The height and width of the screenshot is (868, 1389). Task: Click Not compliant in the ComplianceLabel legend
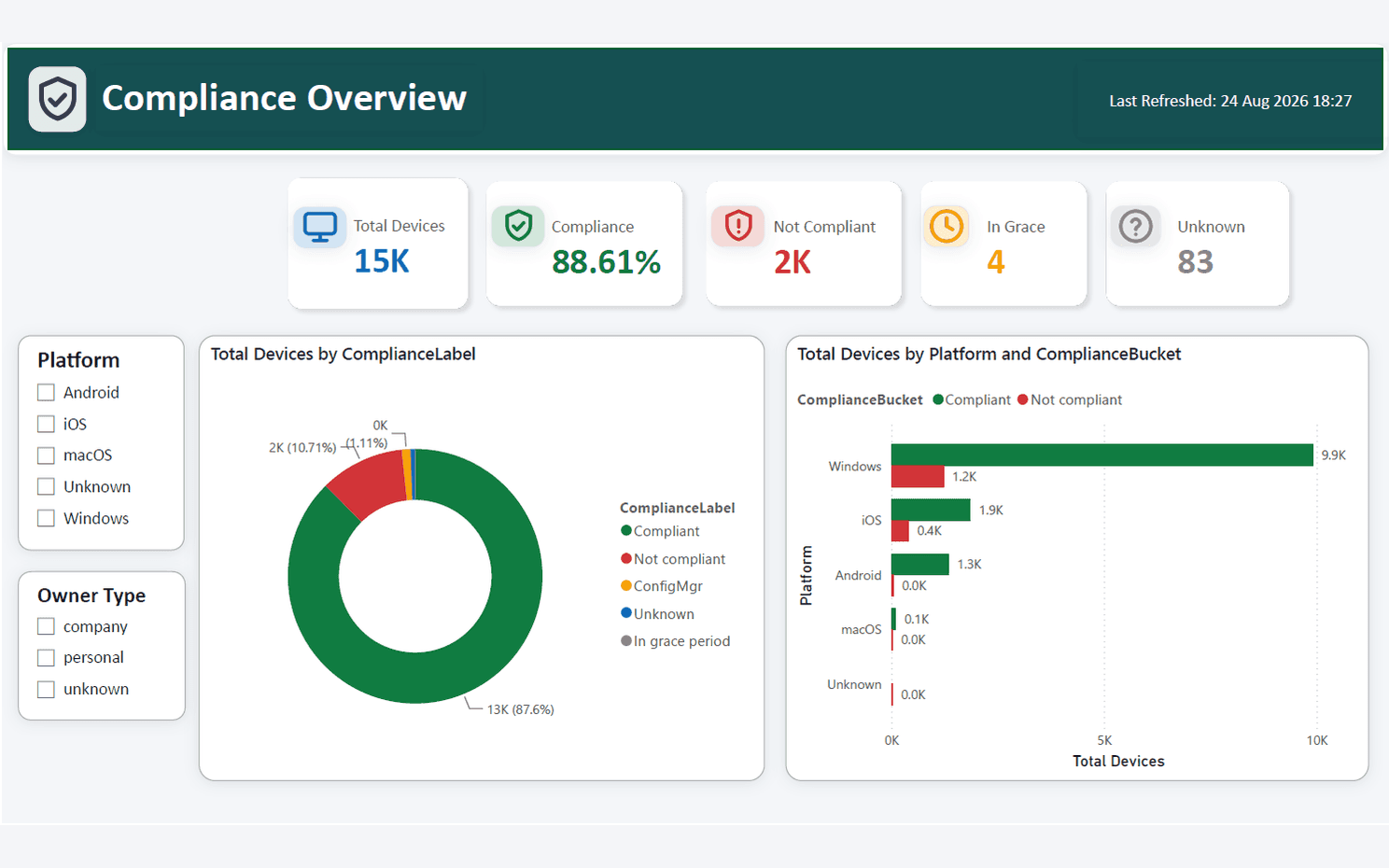[x=673, y=559]
